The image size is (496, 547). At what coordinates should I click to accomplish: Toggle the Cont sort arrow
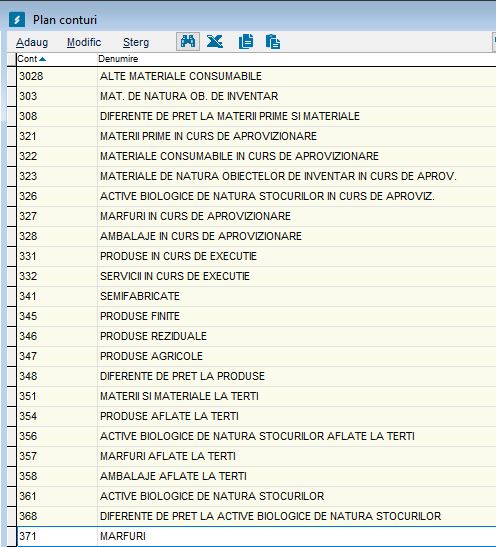pyautogui.click(x=43, y=59)
